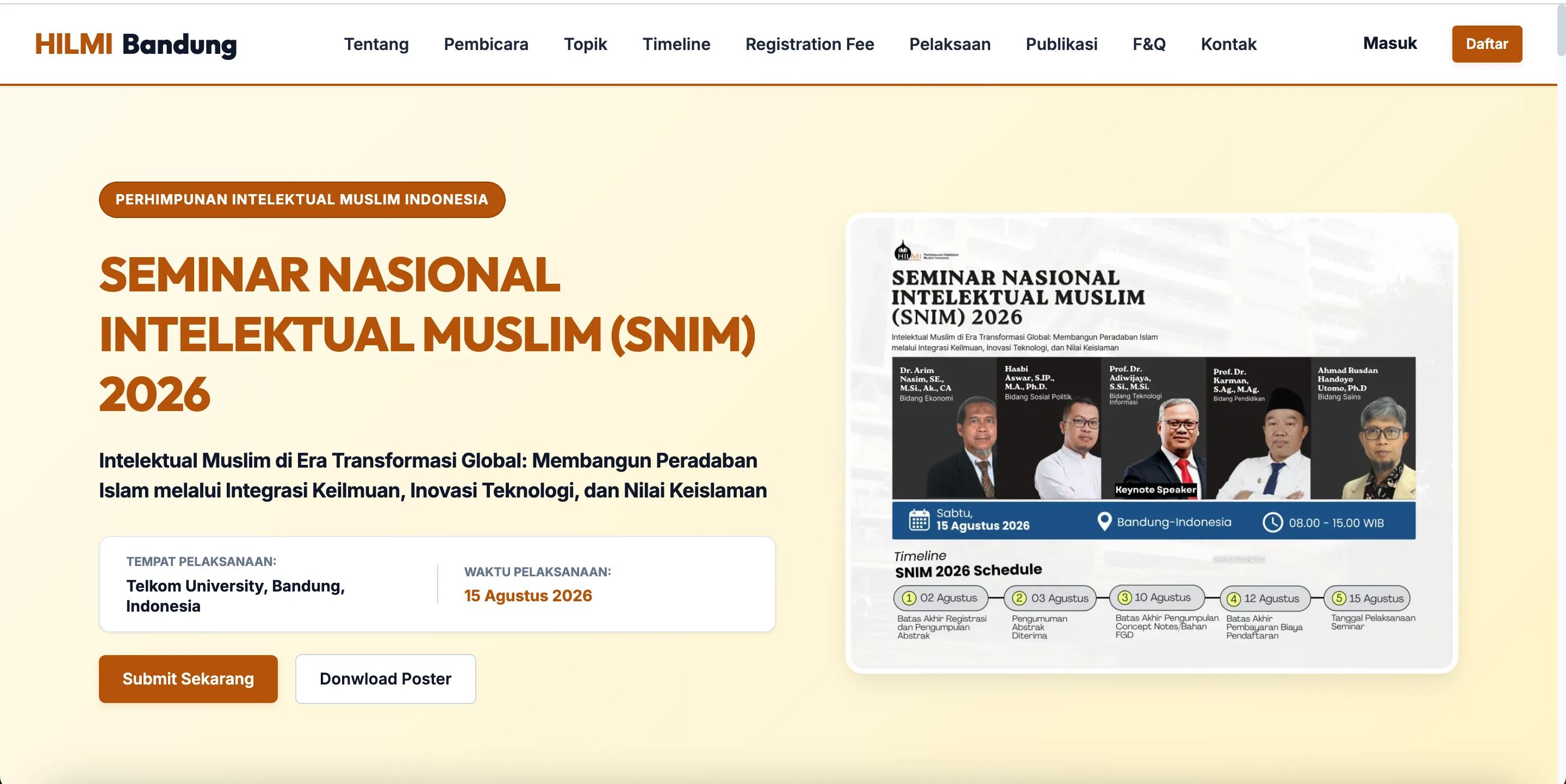
Task: Select Kontak in the navigation
Action: 1229,45
